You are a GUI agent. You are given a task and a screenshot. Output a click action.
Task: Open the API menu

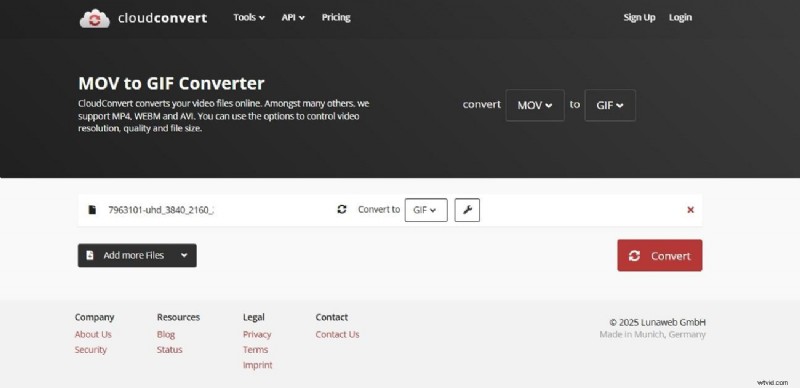tap(293, 17)
